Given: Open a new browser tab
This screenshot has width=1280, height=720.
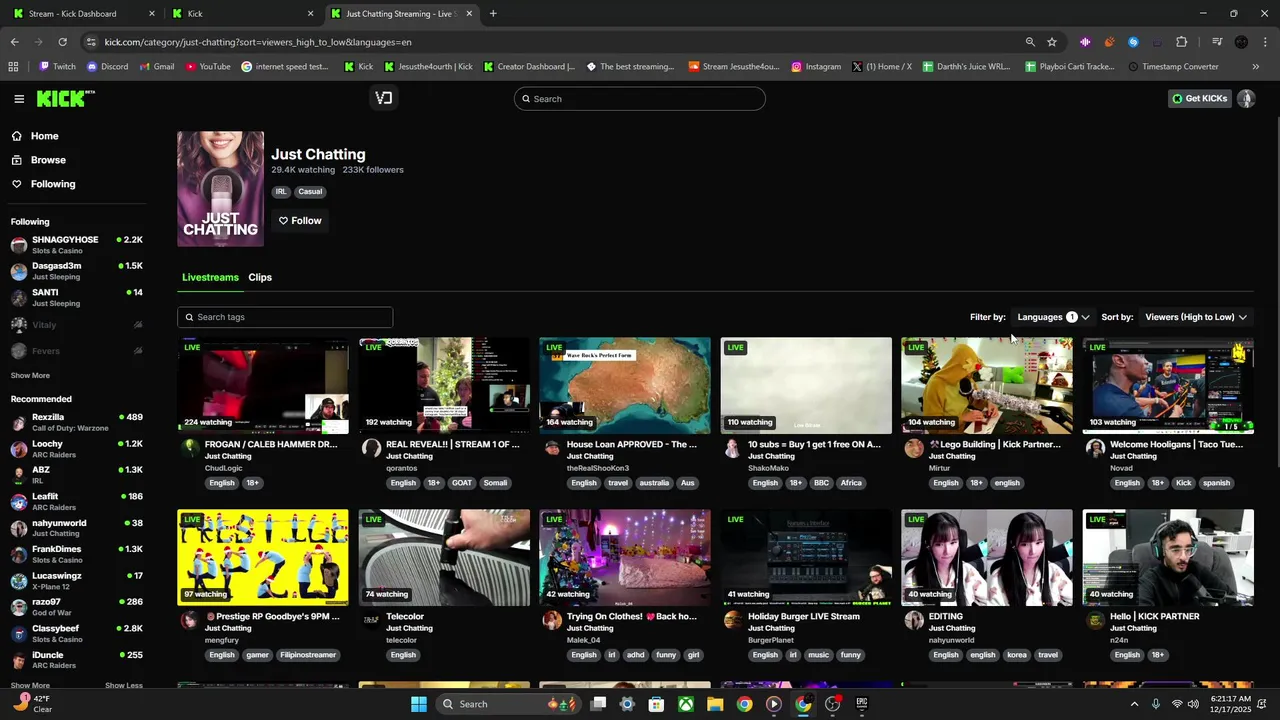Looking at the screenshot, I should [x=493, y=14].
